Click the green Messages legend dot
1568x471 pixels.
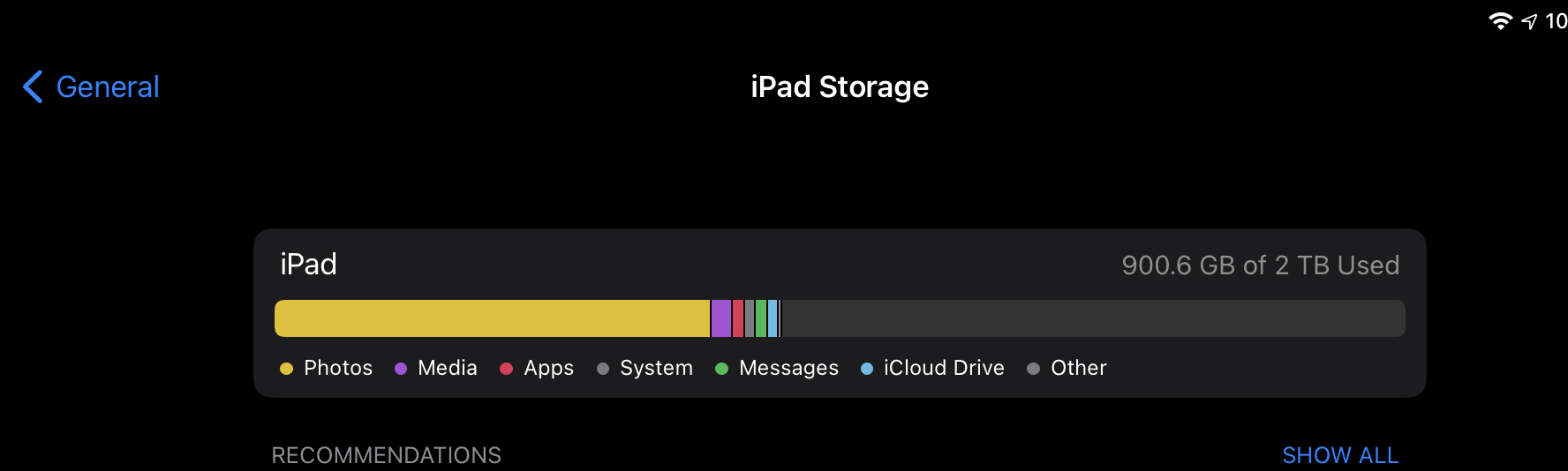721,369
